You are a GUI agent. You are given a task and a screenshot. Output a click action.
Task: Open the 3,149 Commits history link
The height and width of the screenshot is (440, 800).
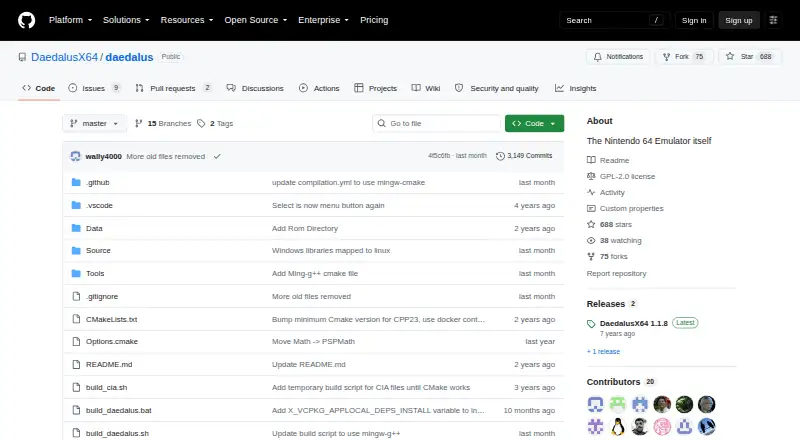[x=524, y=156]
